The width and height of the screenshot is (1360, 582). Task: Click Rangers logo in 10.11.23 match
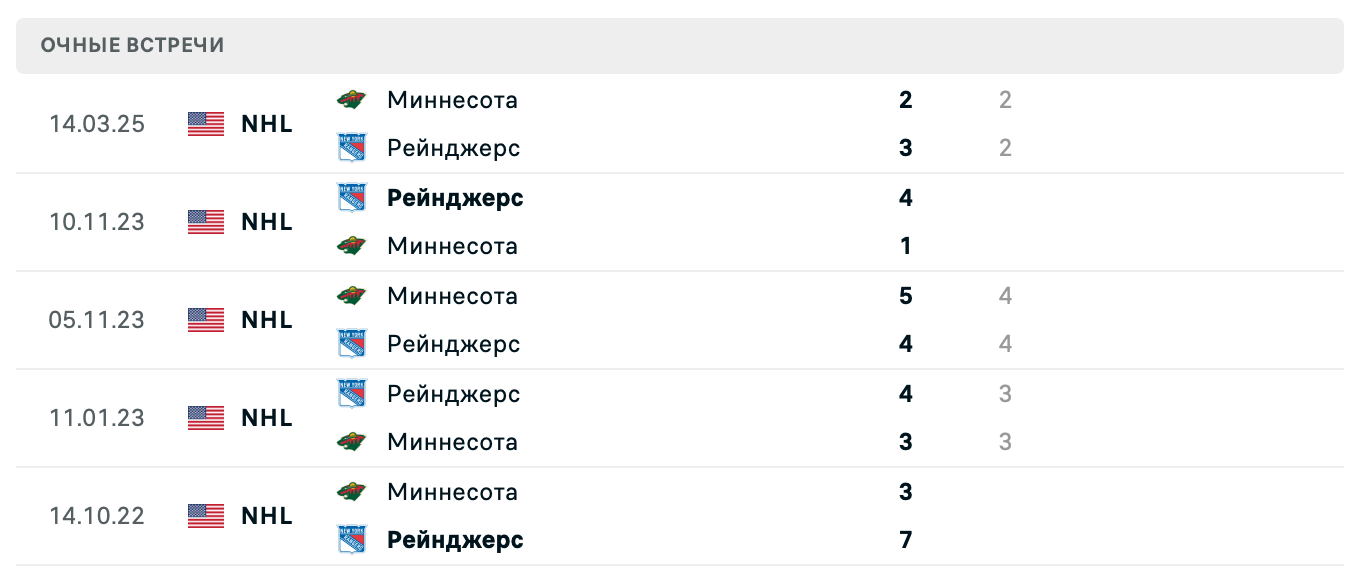(x=351, y=198)
